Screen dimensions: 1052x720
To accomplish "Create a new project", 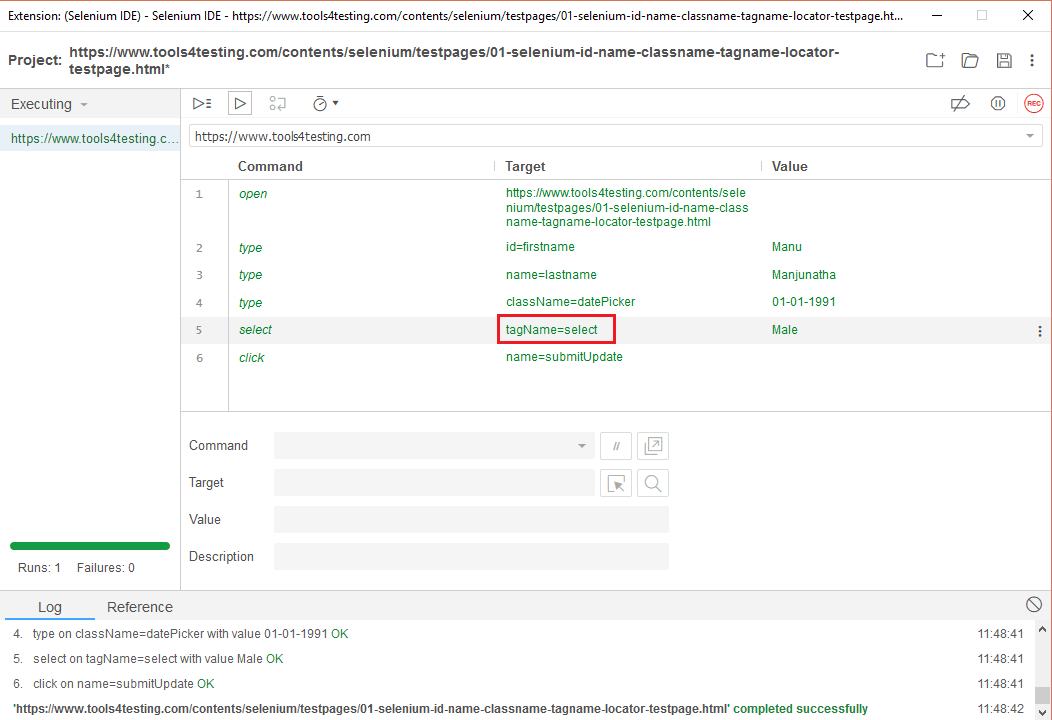I will click(934, 60).
